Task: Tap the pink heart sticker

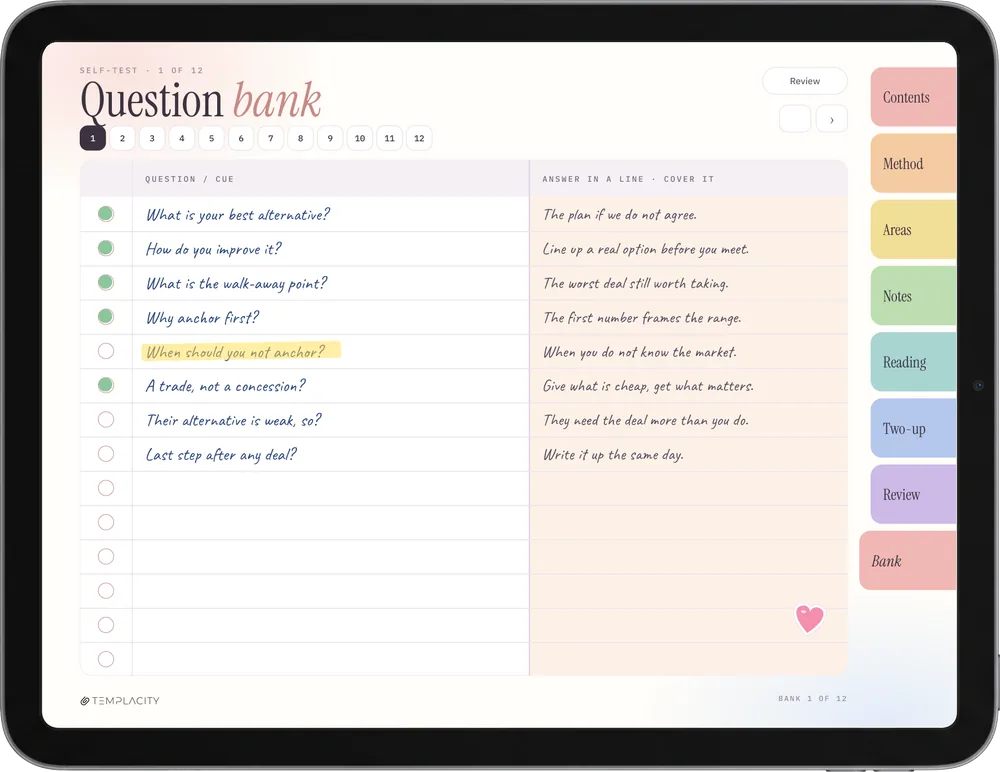Action: [x=809, y=618]
